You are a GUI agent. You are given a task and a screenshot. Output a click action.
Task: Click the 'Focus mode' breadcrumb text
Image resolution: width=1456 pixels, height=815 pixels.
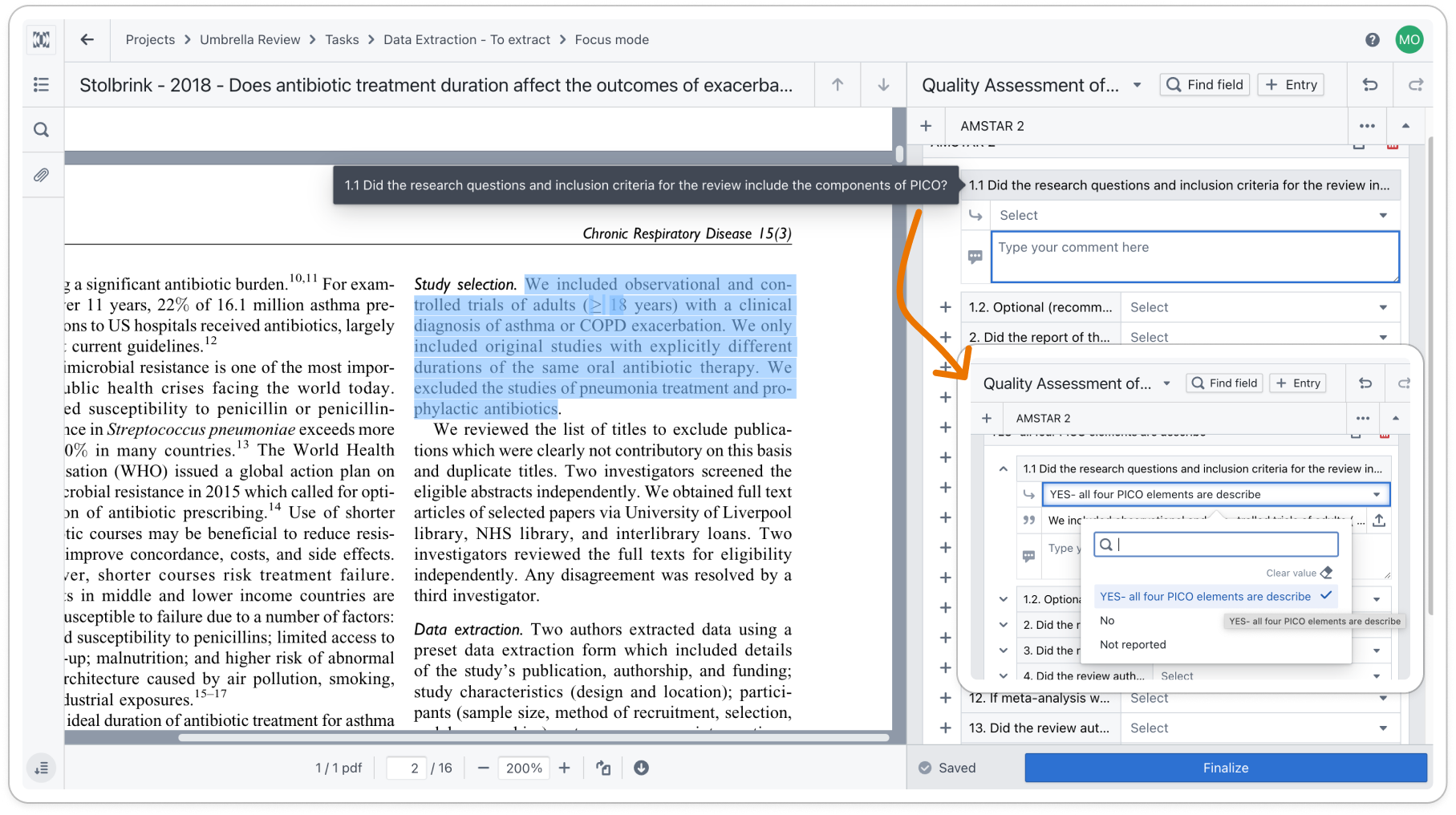[611, 39]
